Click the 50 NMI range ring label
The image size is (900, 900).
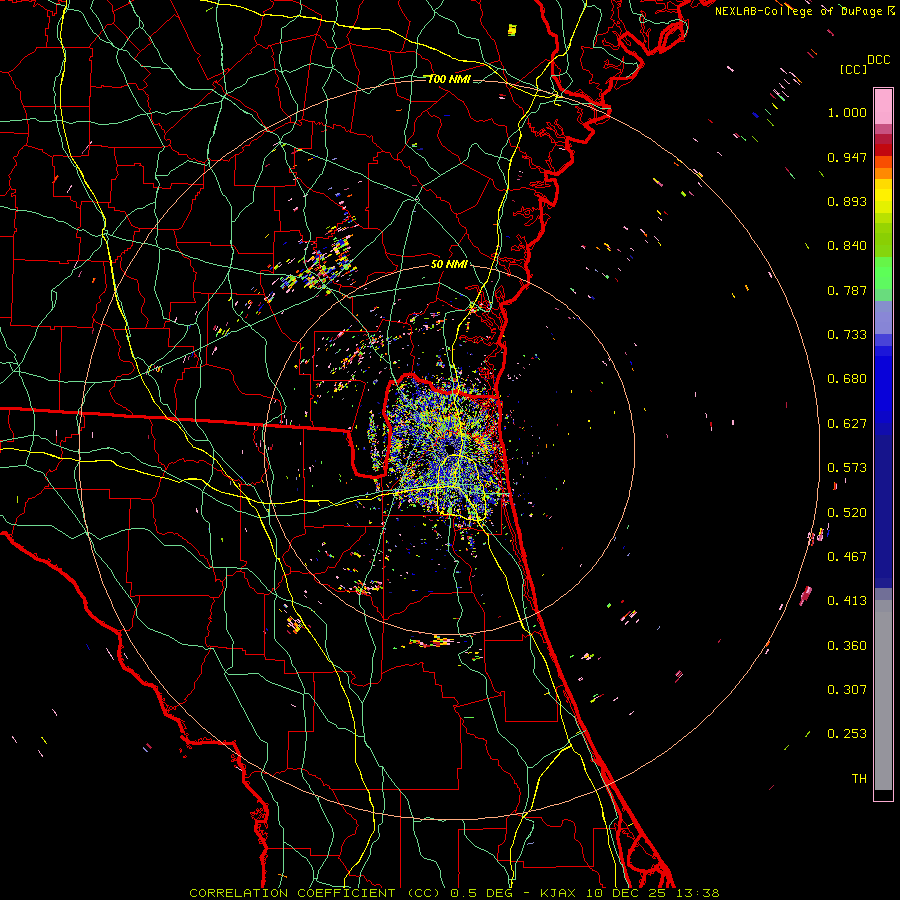click(449, 265)
